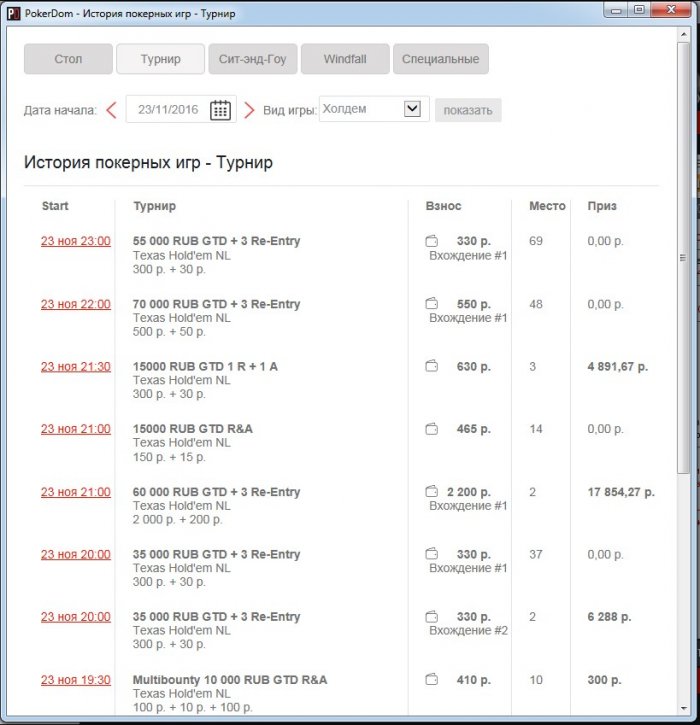Viewport: 700px width, 725px height.
Task: Click the buy-in value 410 р.
Action: pyautogui.click(x=474, y=680)
